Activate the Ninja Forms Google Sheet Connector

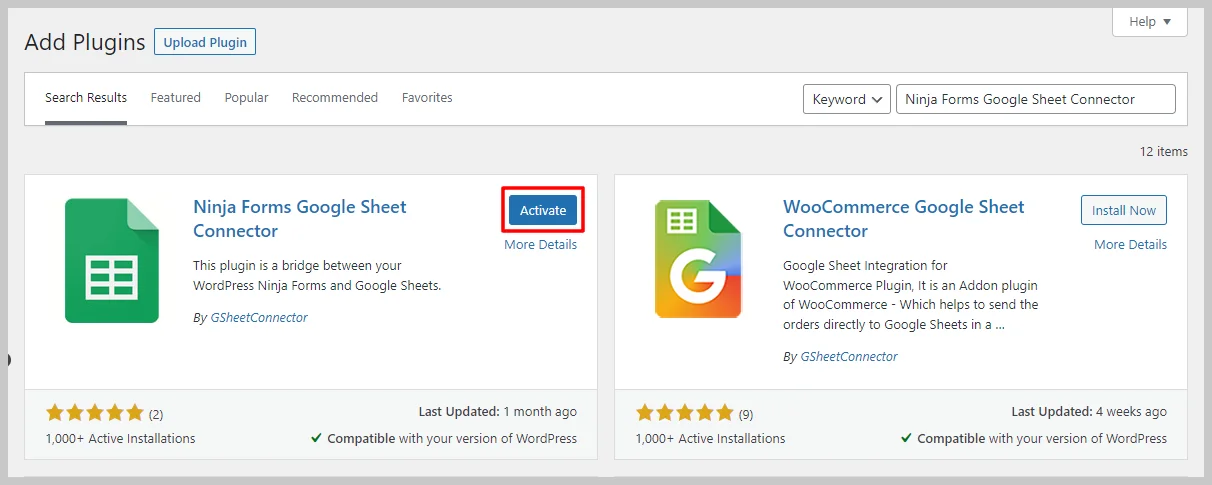coord(542,210)
